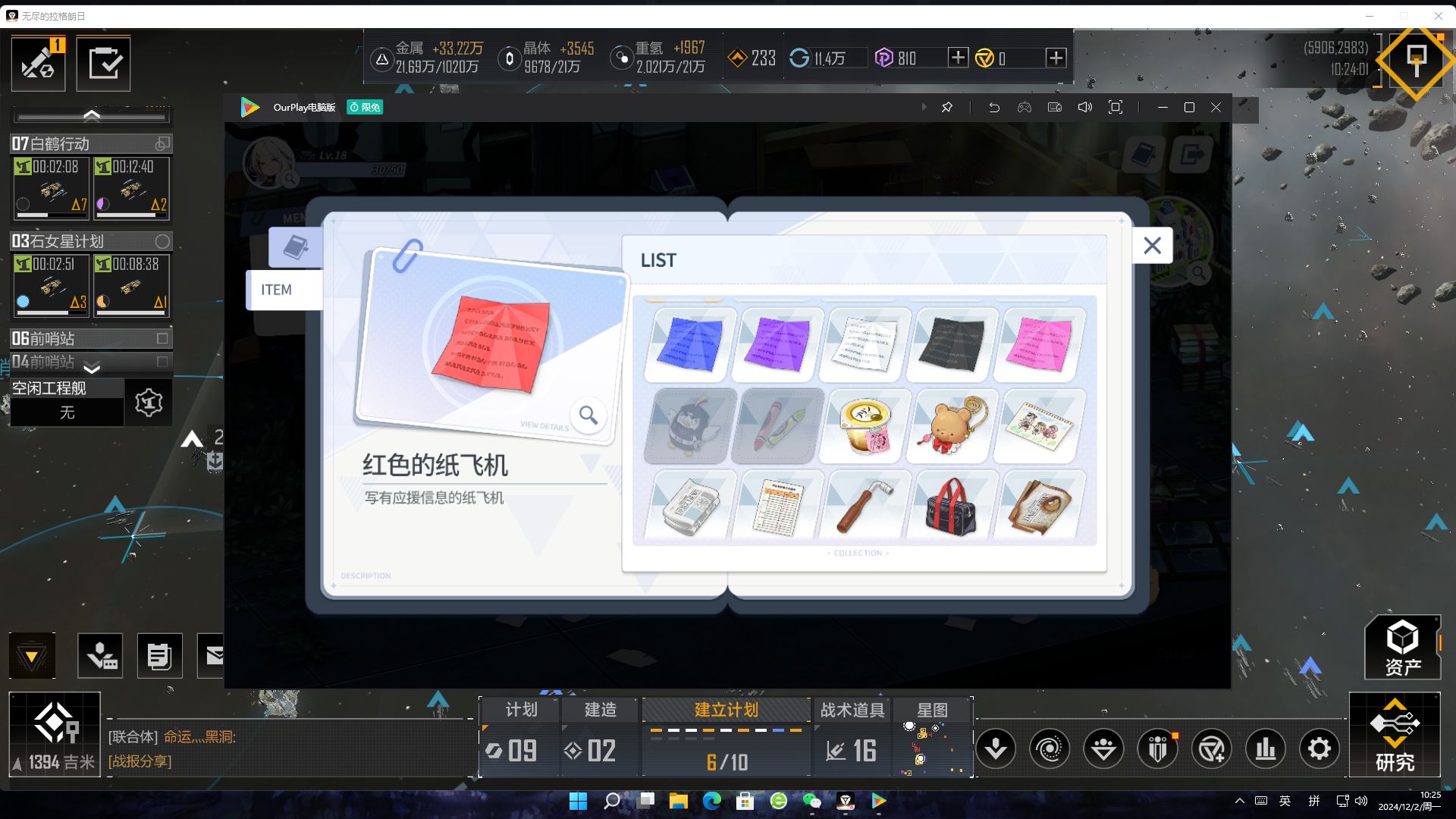Click the statistics bar chart icon
Viewport: 1456px width, 819px height.
click(1266, 749)
